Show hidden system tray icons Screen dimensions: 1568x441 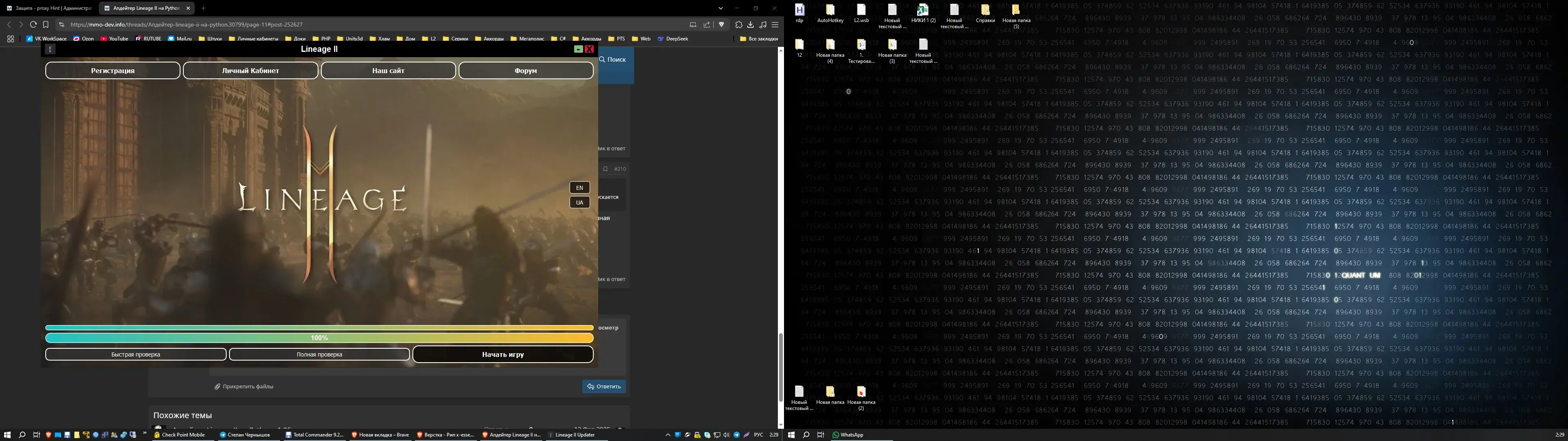668,435
